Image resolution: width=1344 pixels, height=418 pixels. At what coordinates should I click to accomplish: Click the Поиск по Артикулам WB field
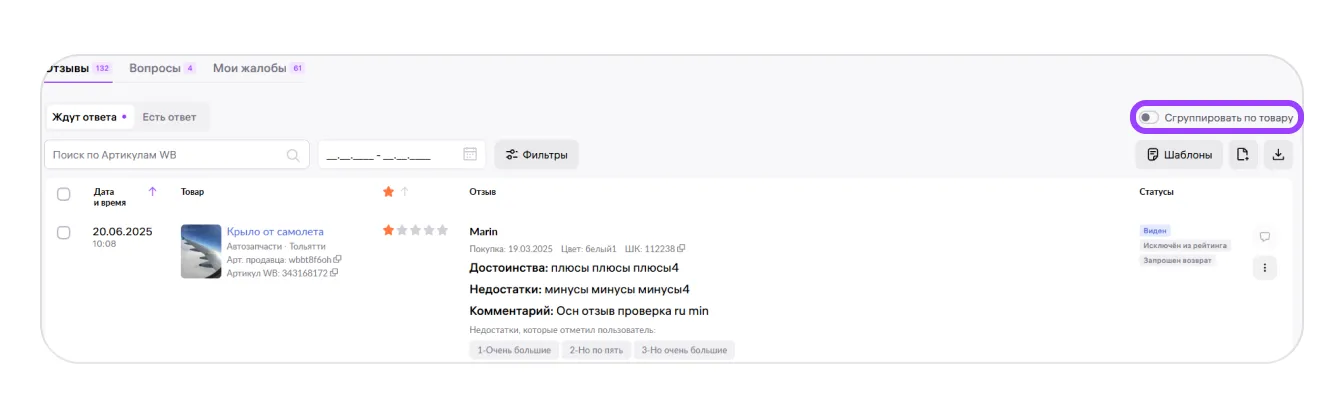[165, 155]
